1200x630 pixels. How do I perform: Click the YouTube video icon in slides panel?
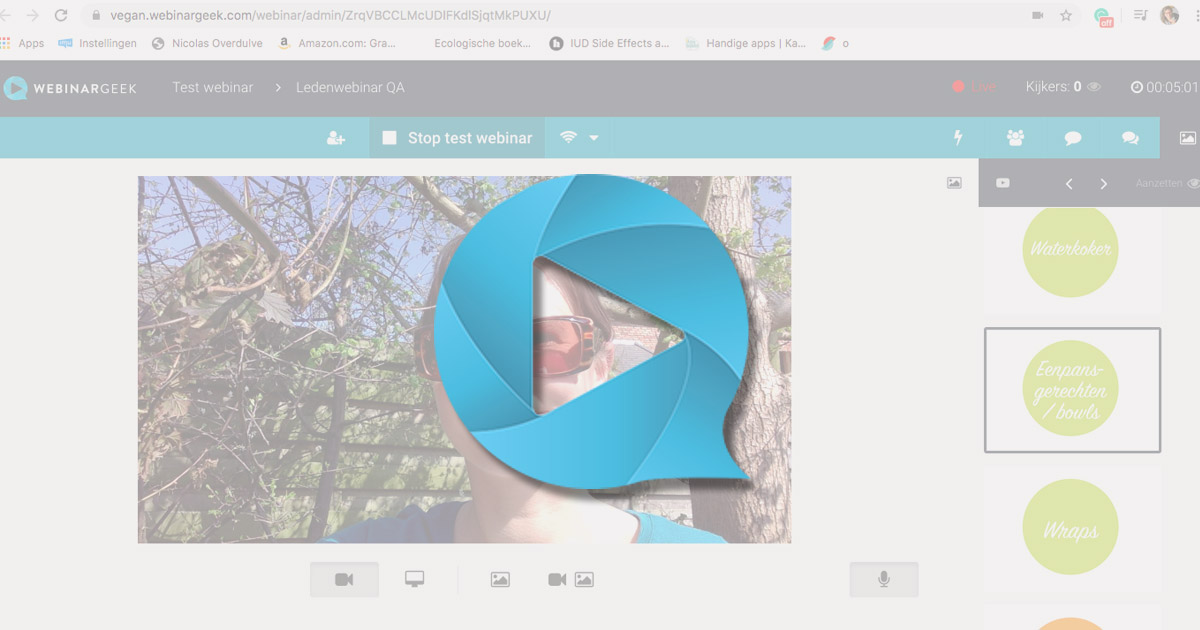coord(1002,183)
